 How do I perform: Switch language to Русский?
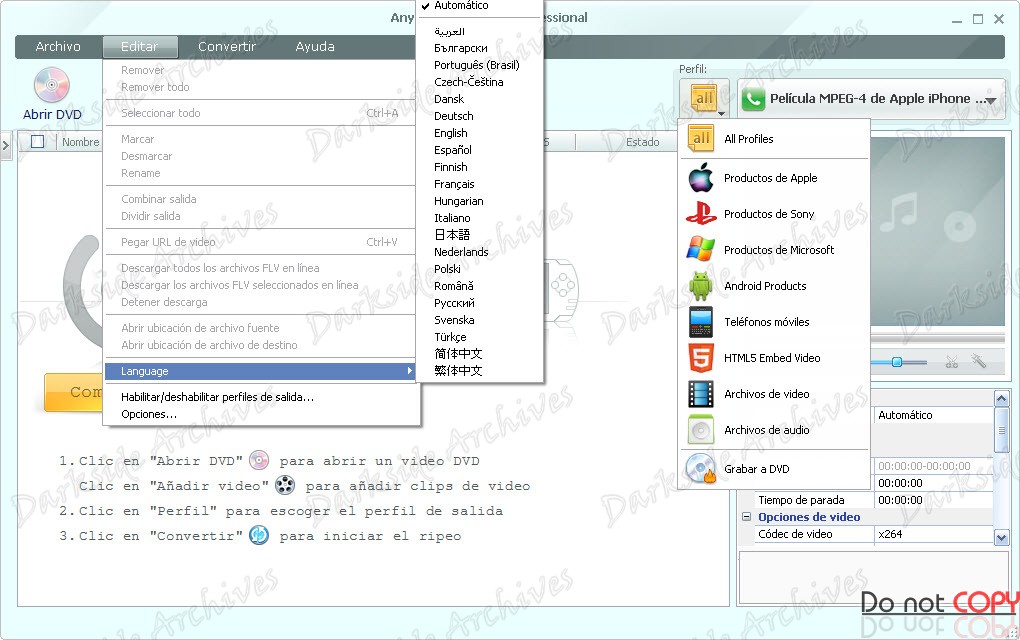pos(454,303)
